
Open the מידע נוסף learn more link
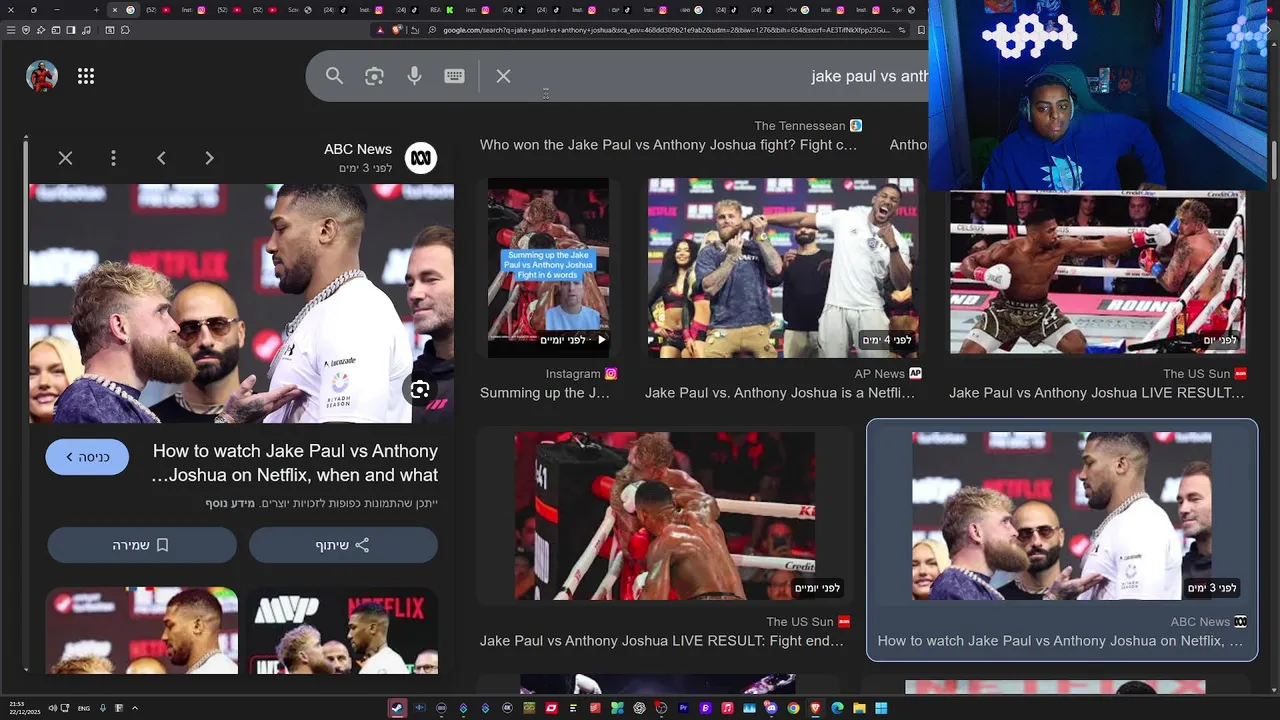click(231, 503)
